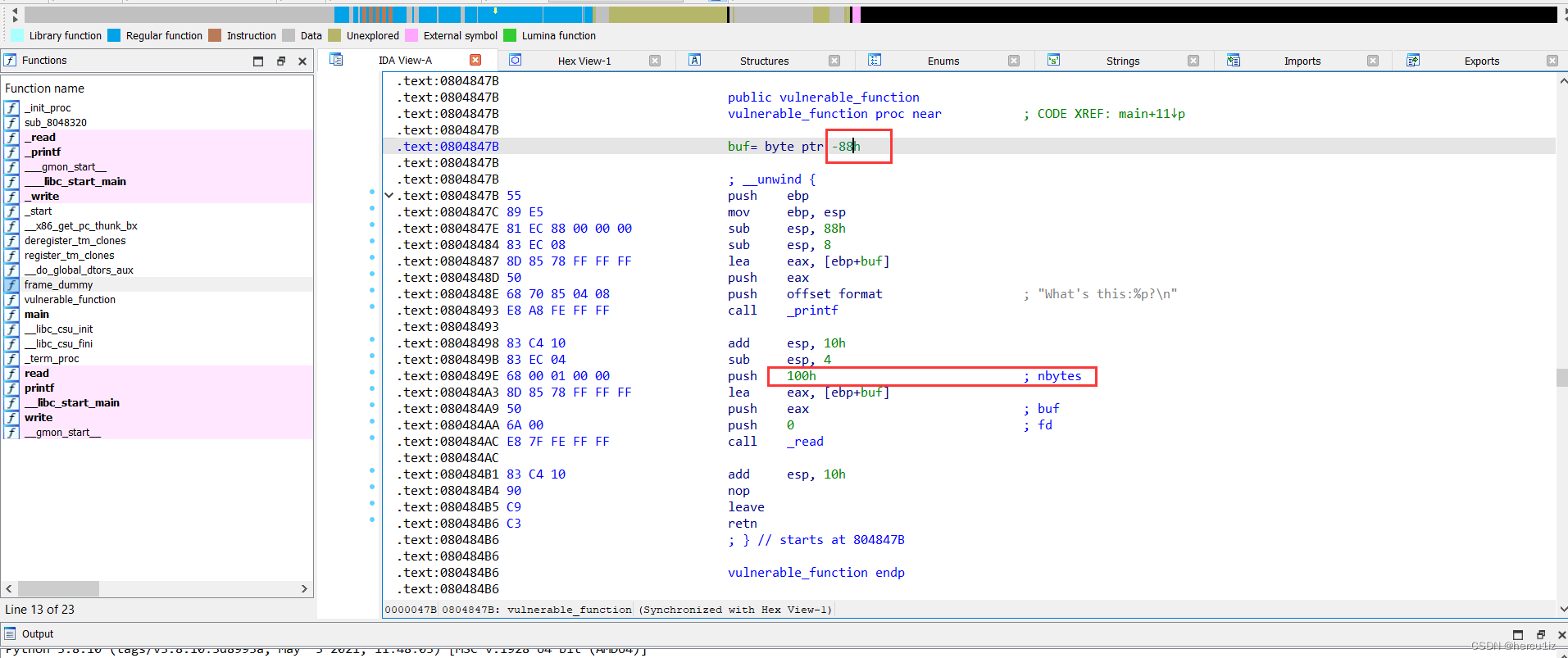Select _init_proc in the functions list

coord(48,108)
